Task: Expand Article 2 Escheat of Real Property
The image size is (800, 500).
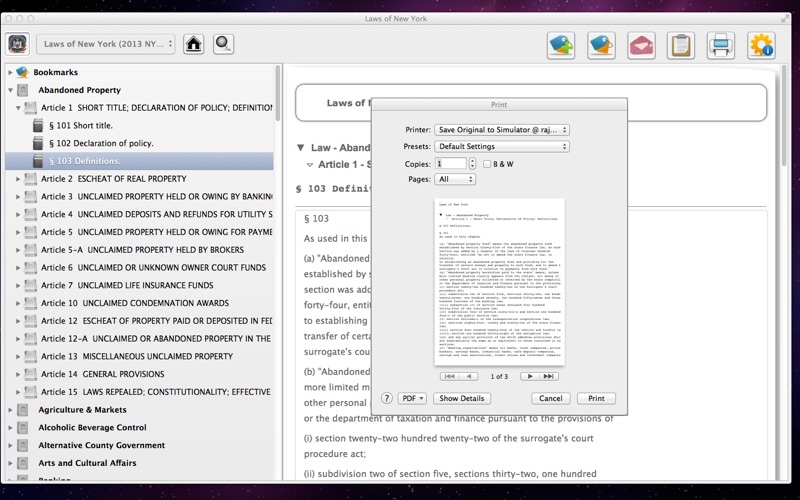Action: pyautogui.click(x=18, y=179)
